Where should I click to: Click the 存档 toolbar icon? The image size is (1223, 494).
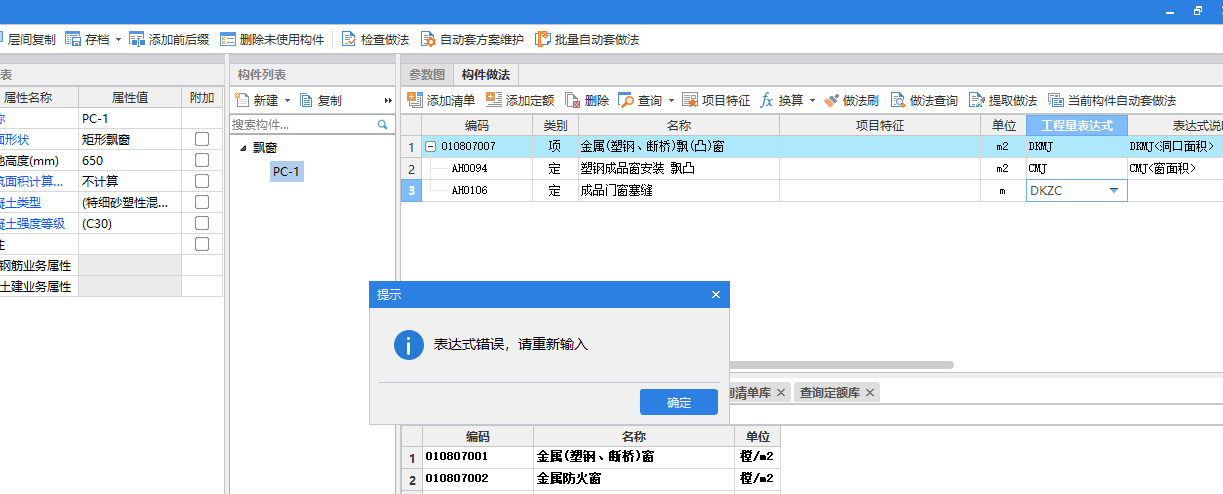coord(74,39)
